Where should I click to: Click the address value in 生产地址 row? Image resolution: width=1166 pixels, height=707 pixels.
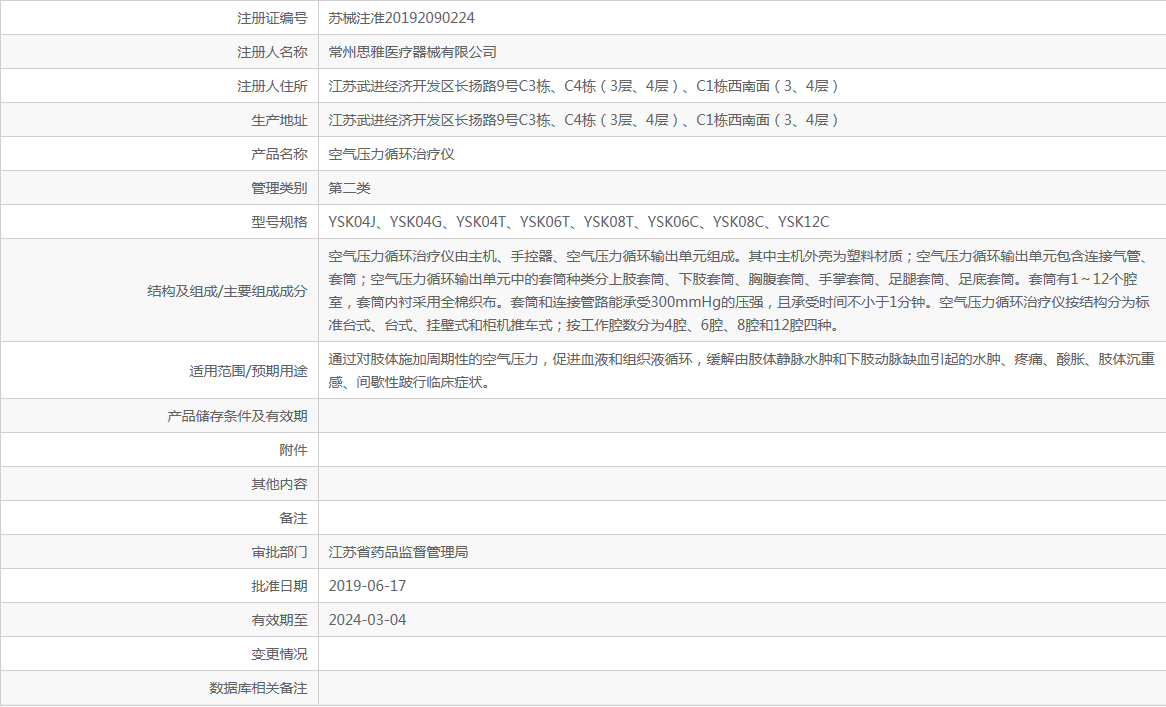tap(584, 120)
